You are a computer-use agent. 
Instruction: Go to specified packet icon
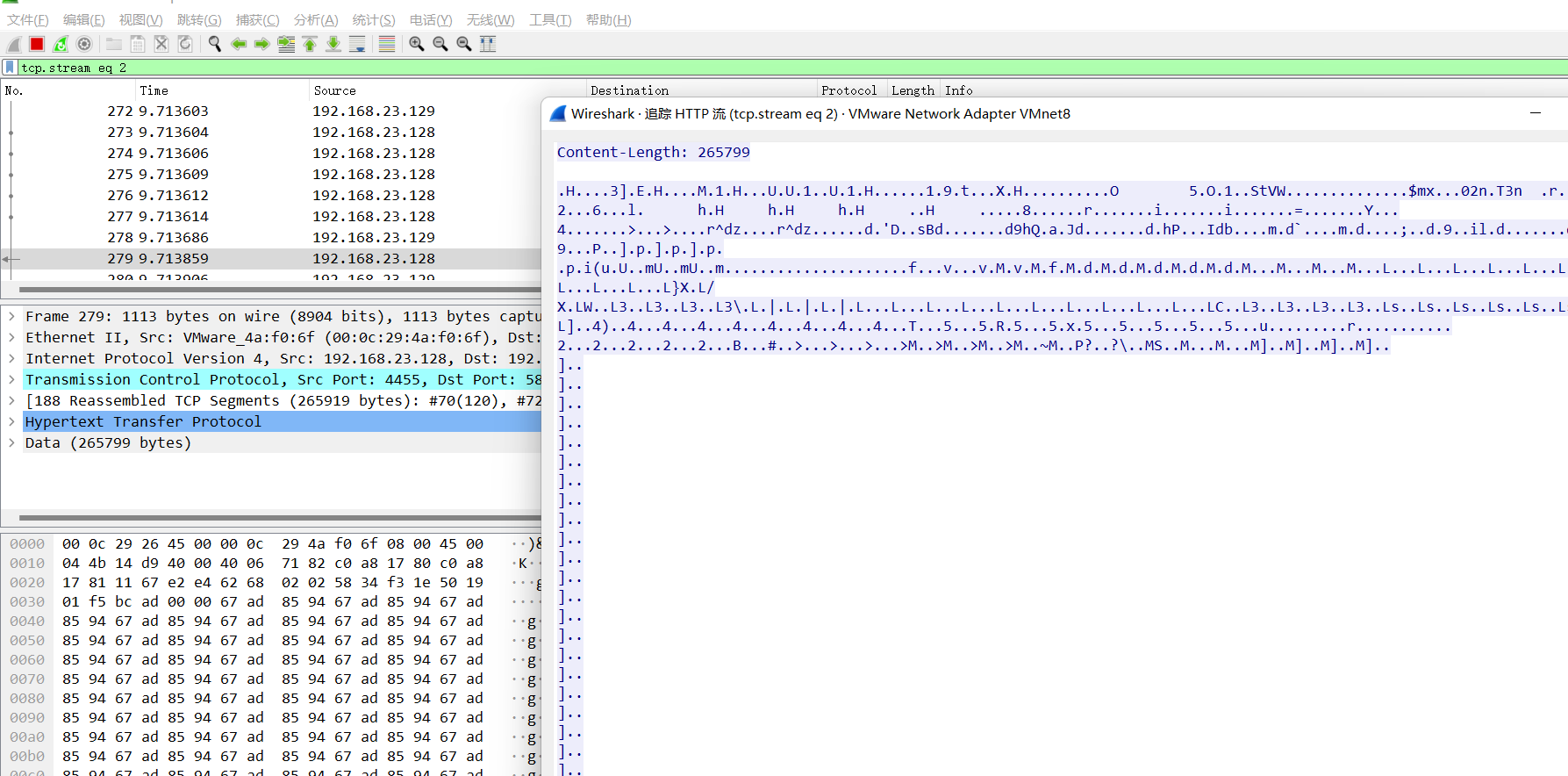click(x=286, y=44)
